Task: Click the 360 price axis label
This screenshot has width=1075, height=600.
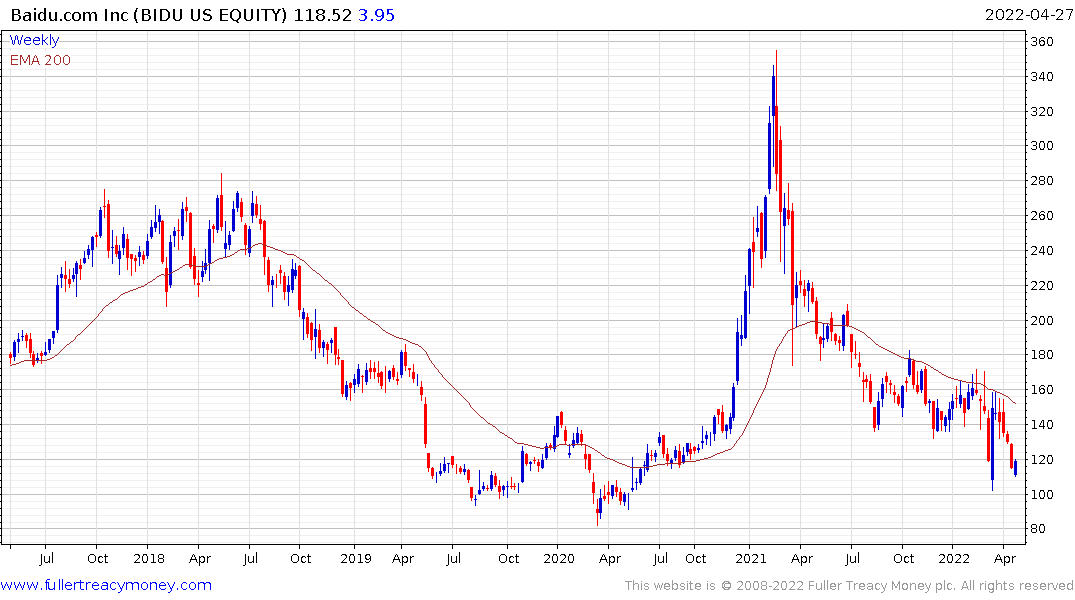Action: 1041,42
